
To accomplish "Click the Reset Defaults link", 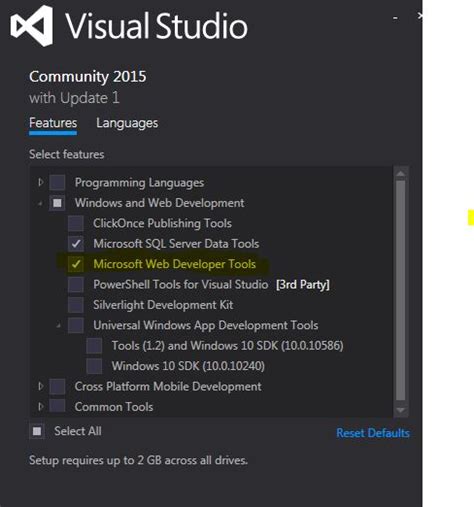I will point(373,433).
